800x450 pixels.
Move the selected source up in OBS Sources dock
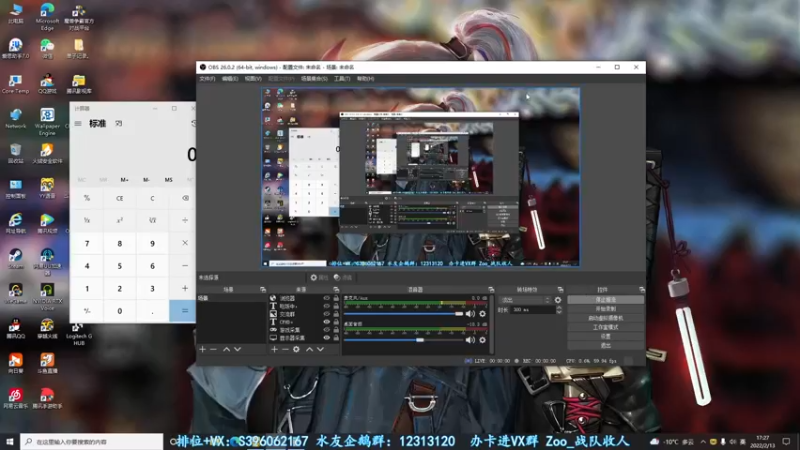(309, 349)
